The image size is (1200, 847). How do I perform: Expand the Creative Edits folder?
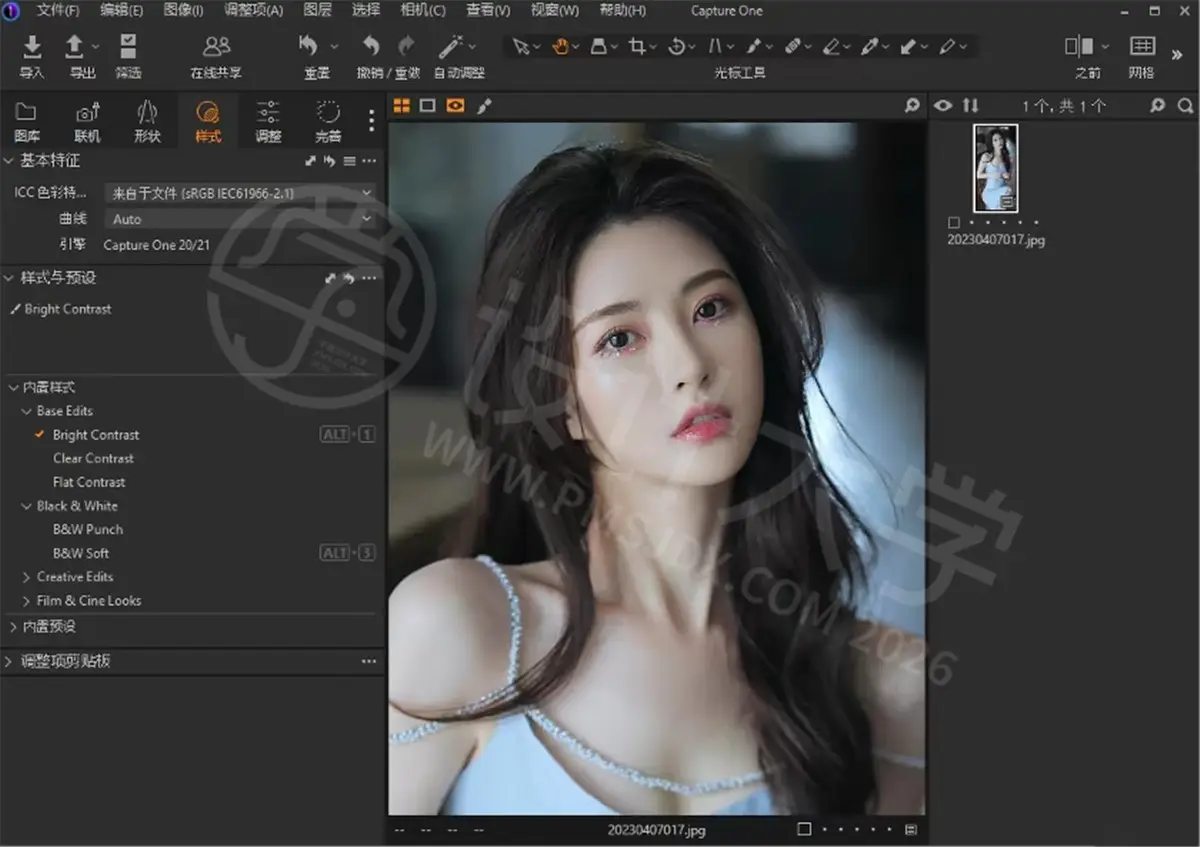[x=27, y=577]
